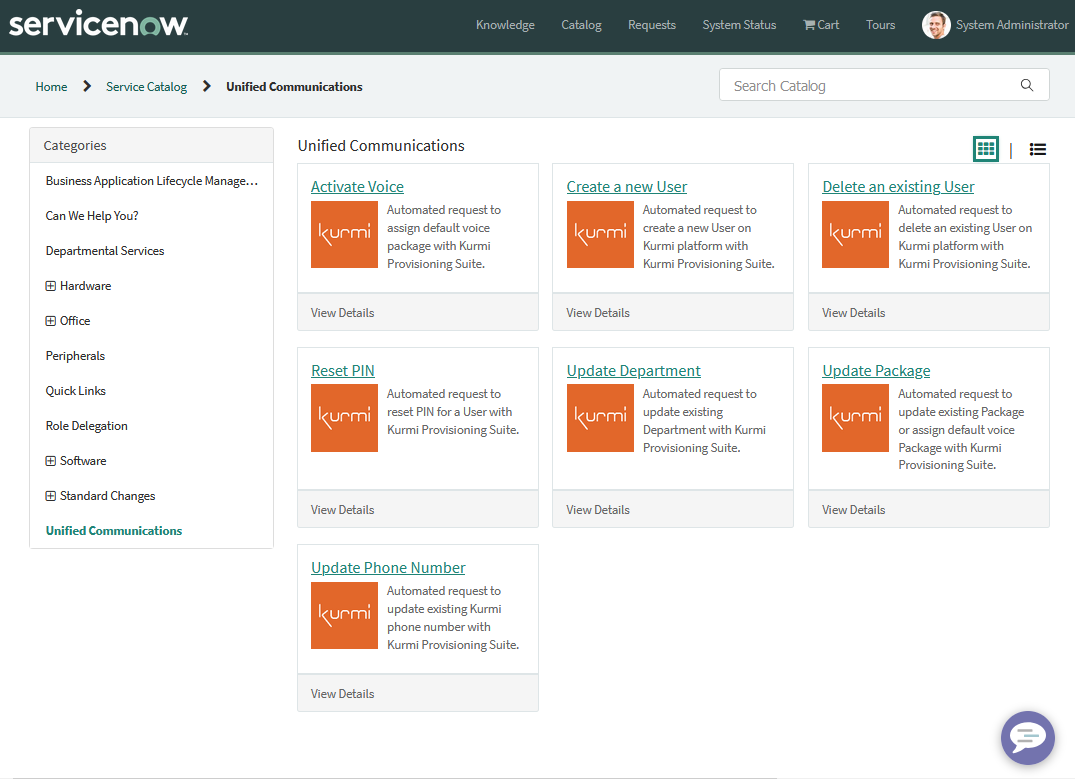
Task: Select the Quick Links category
Action: [x=75, y=391]
